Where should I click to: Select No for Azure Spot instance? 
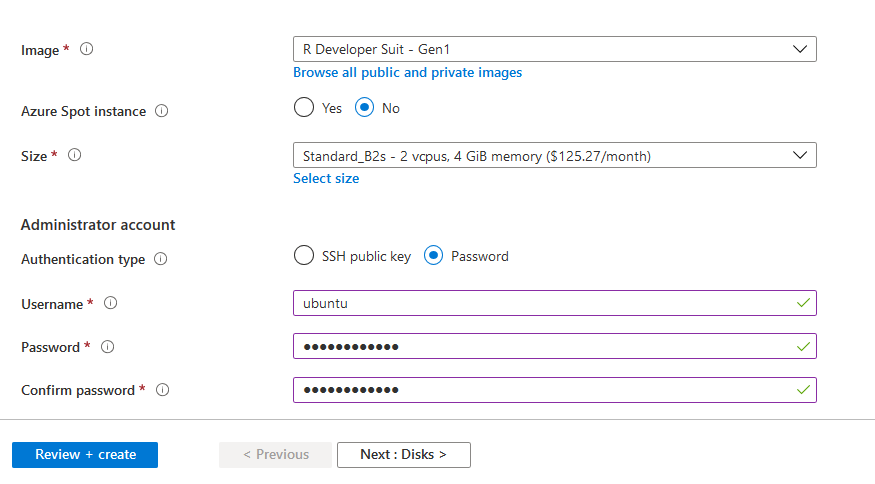click(x=364, y=107)
